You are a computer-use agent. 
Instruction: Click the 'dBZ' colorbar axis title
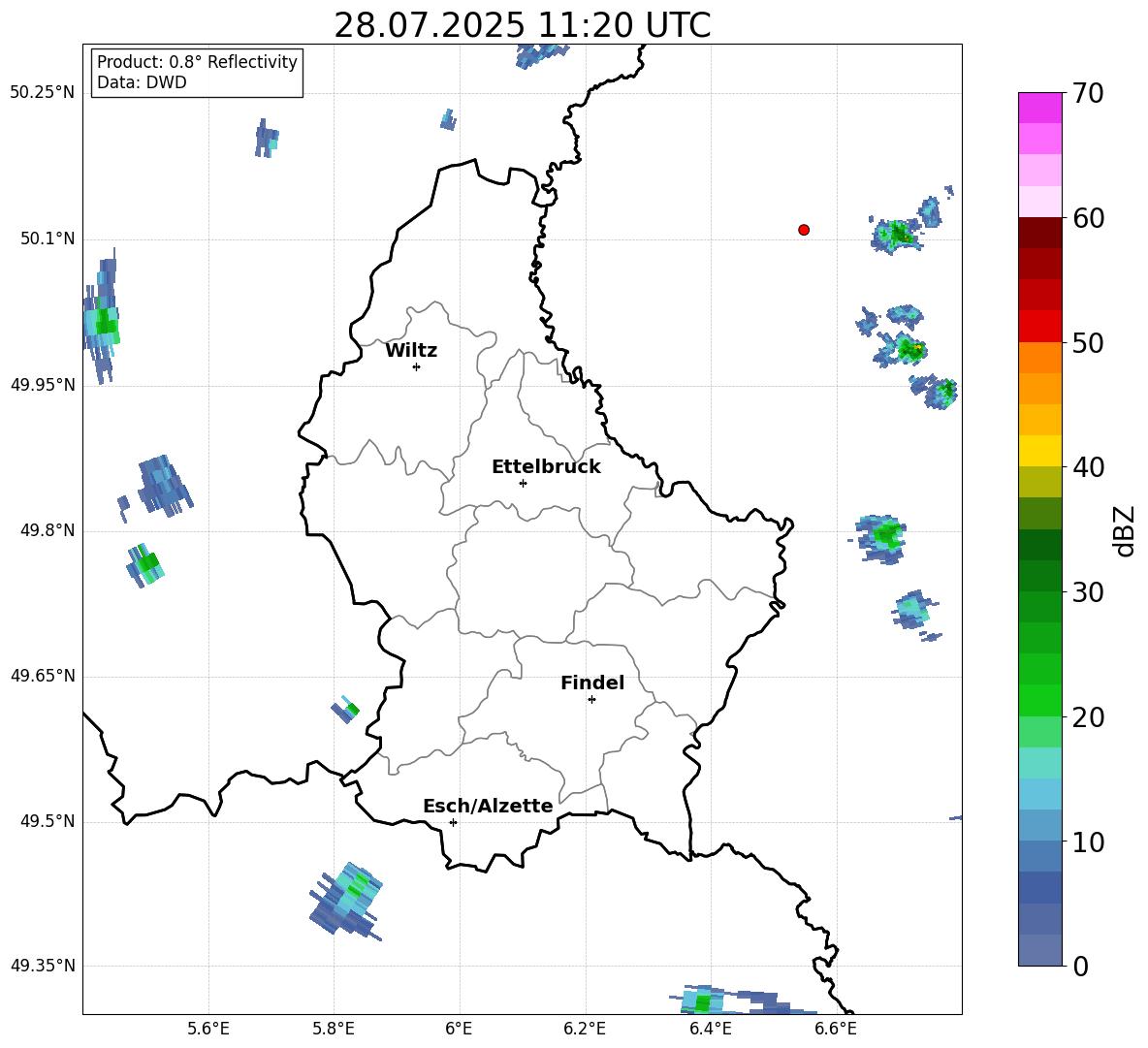[1126, 530]
